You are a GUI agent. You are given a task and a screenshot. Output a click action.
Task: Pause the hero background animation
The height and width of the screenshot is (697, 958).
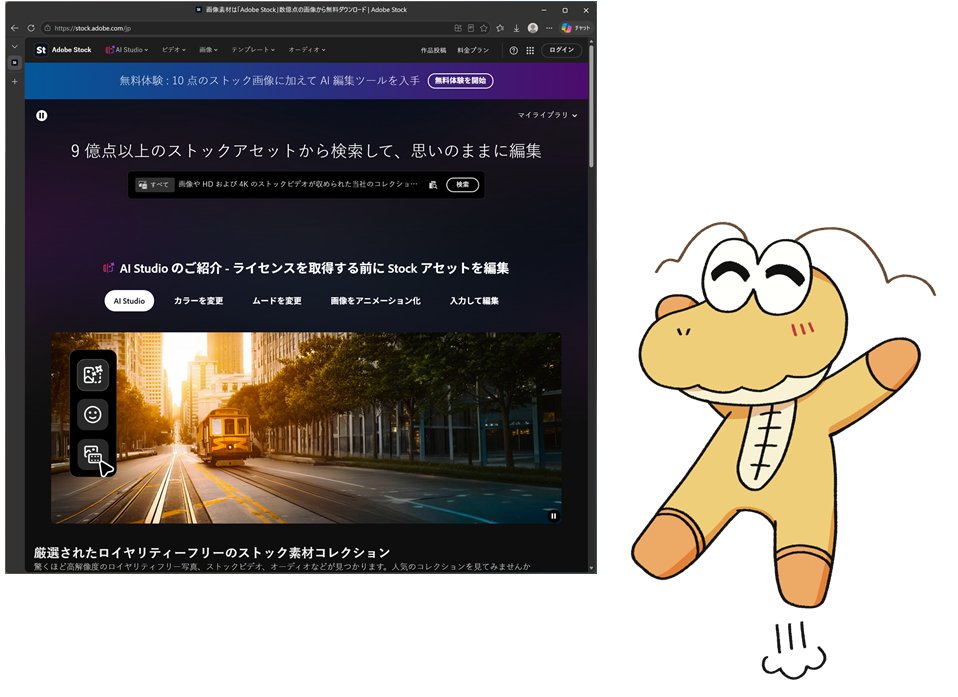click(42, 115)
